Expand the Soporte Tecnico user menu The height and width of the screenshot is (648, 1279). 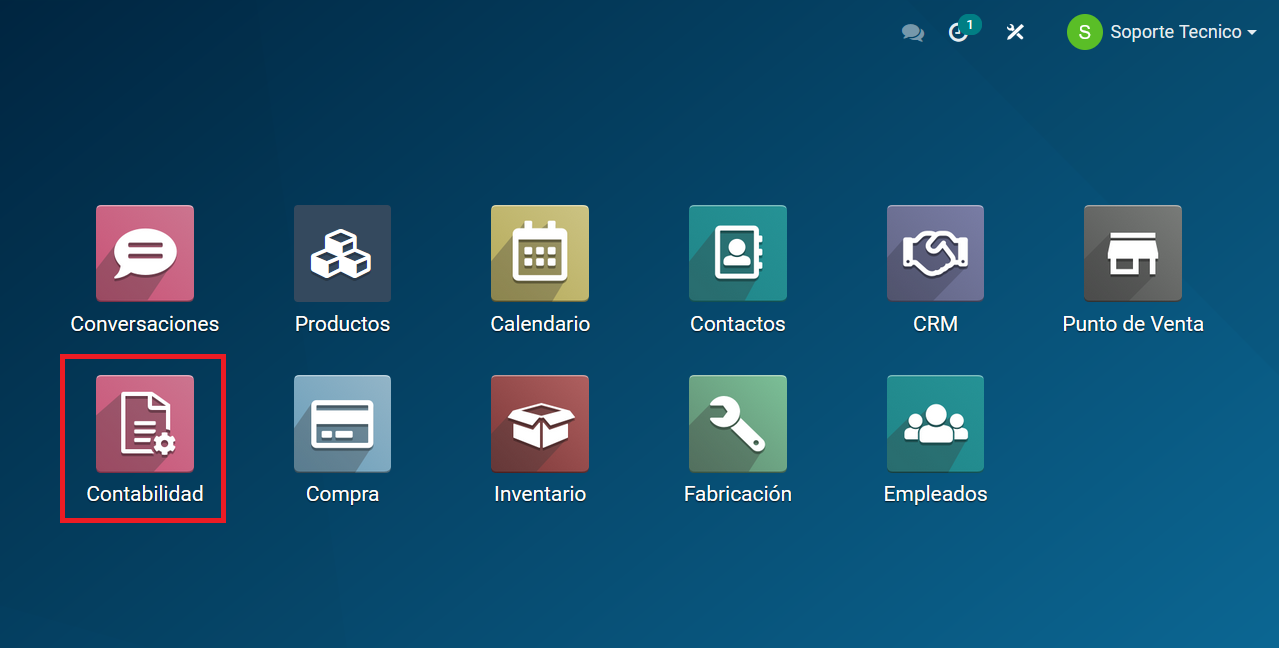[1175, 33]
